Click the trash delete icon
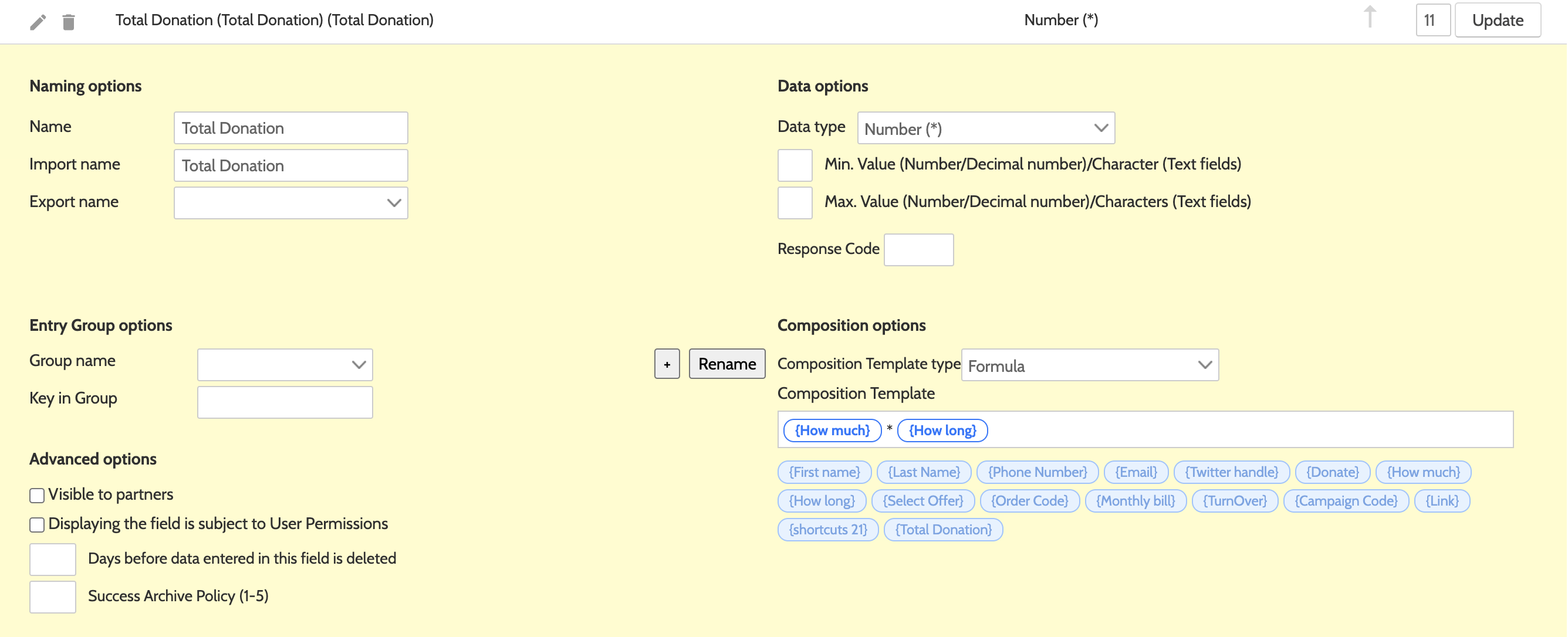 [x=68, y=22]
